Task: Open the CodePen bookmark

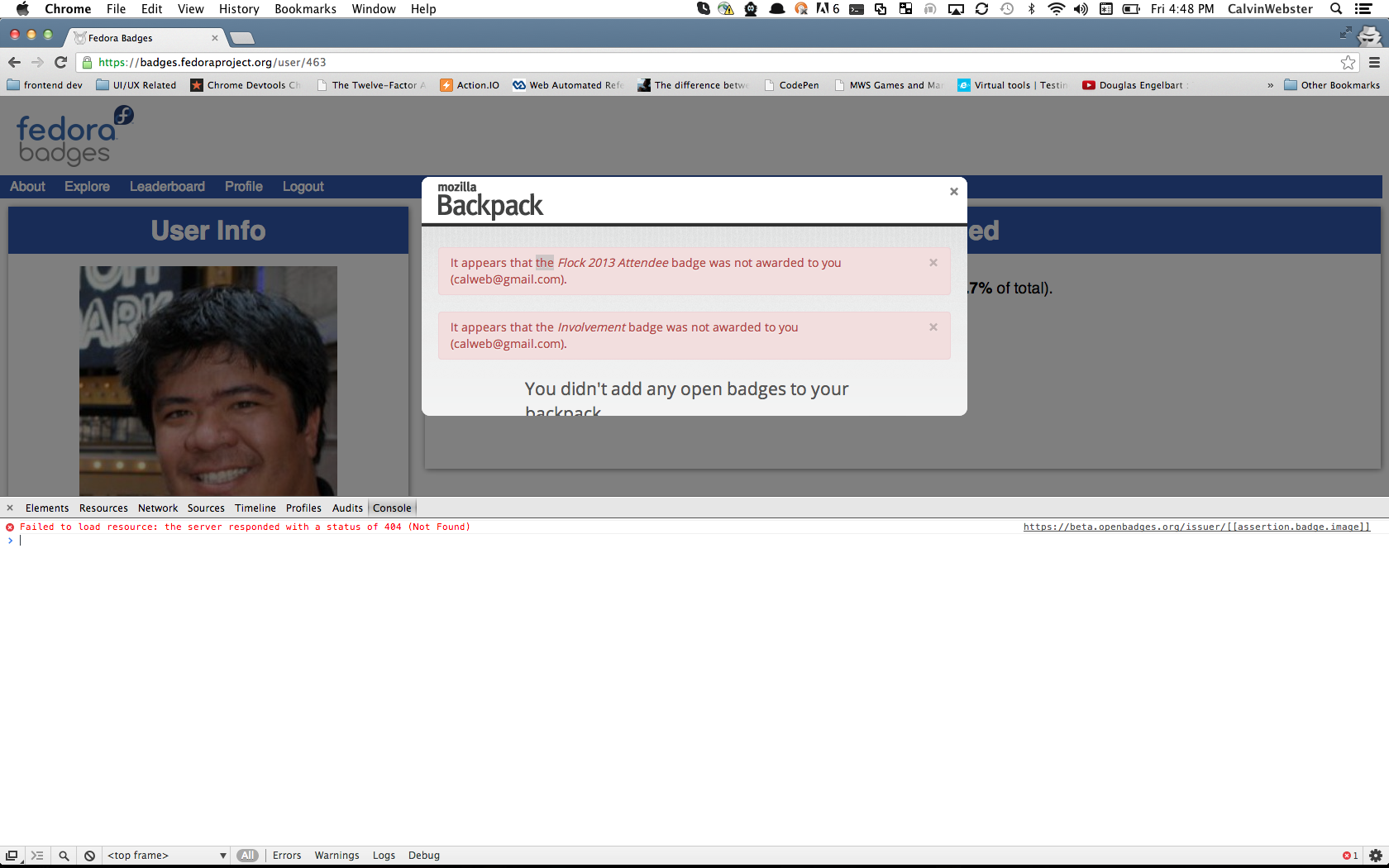Action: [791, 85]
